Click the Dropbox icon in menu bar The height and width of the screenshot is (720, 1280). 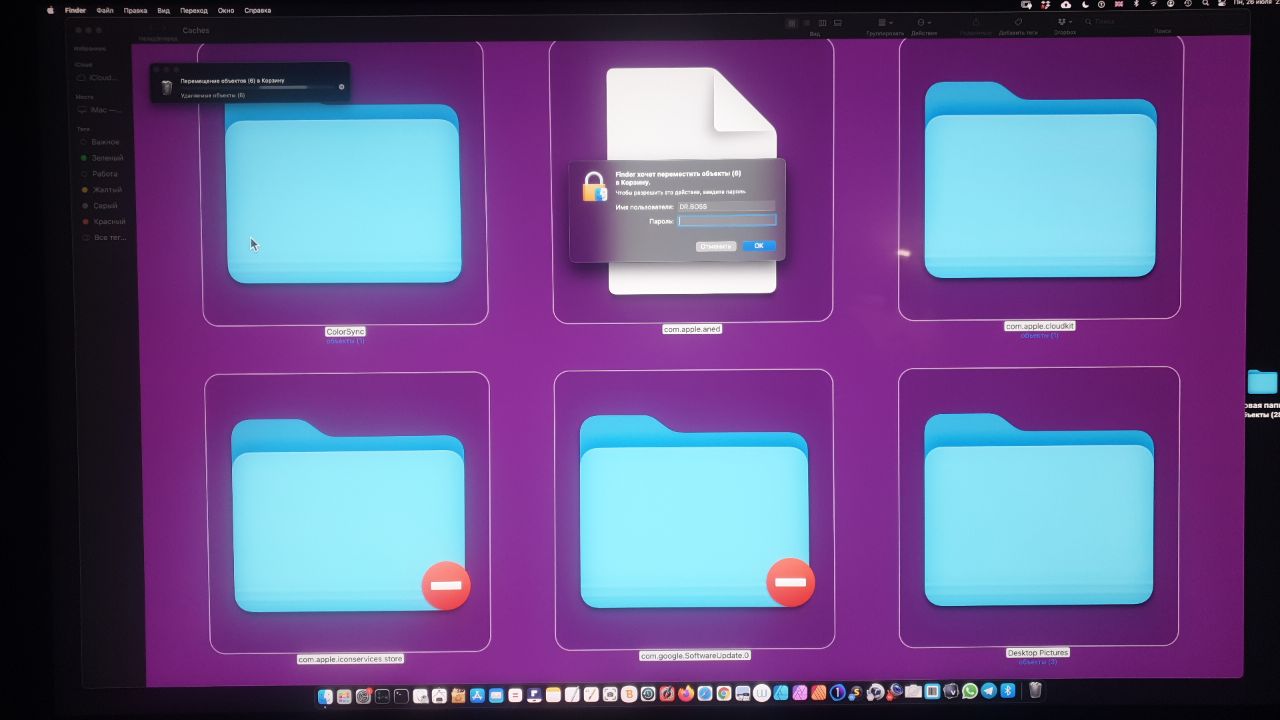[x=1045, y=5]
